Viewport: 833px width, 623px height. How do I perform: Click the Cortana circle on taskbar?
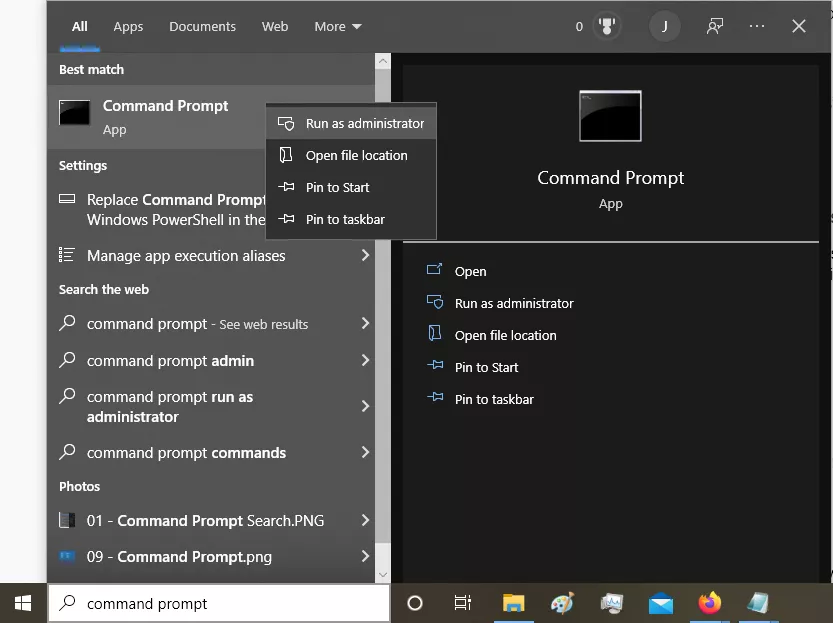415,603
